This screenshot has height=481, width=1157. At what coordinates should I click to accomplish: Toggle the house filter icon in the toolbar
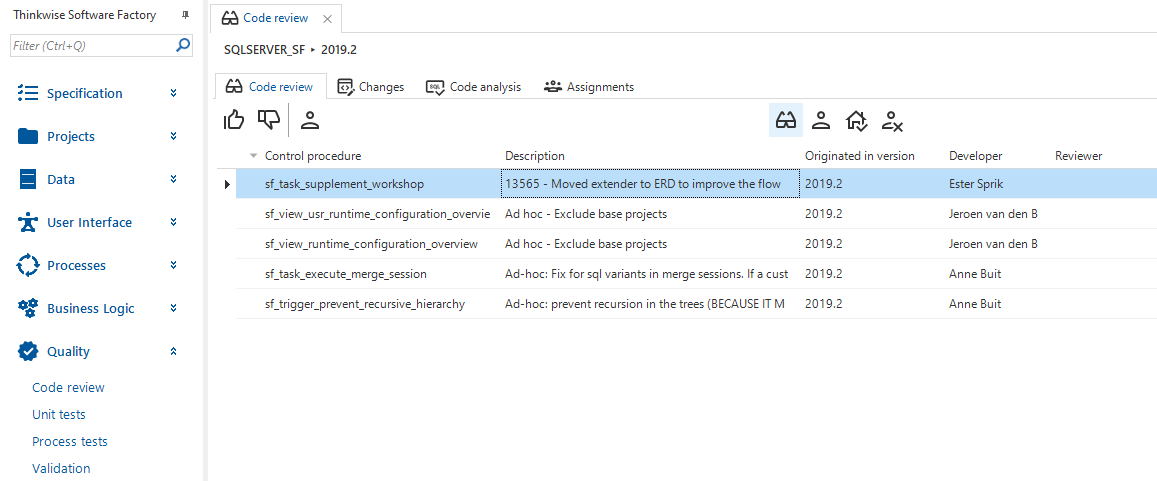[x=856, y=121]
